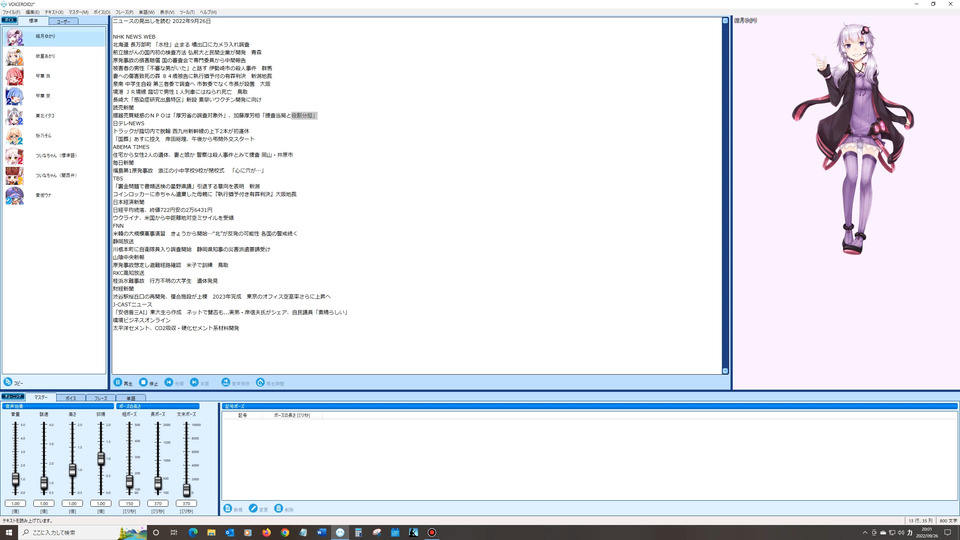Screen dimensions: 960x540
Task: Click the 再生 (play) icon
Action: point(118,382)
